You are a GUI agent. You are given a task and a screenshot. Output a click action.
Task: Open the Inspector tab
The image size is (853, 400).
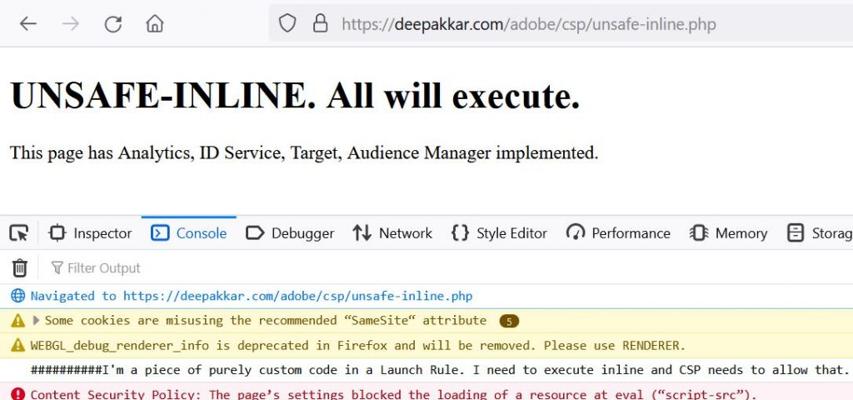pos(90,233)
